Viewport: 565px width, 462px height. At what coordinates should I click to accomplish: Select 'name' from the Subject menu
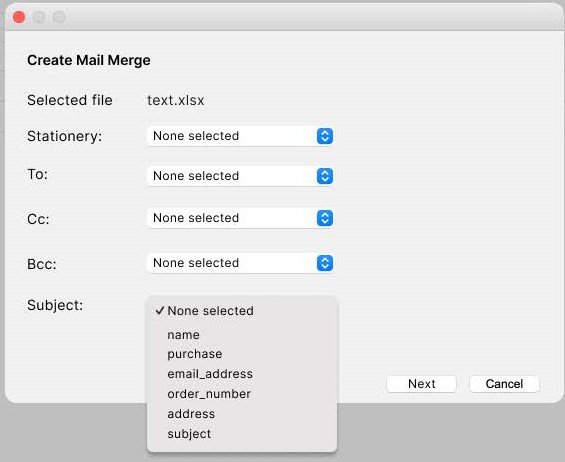coord(242,335)
